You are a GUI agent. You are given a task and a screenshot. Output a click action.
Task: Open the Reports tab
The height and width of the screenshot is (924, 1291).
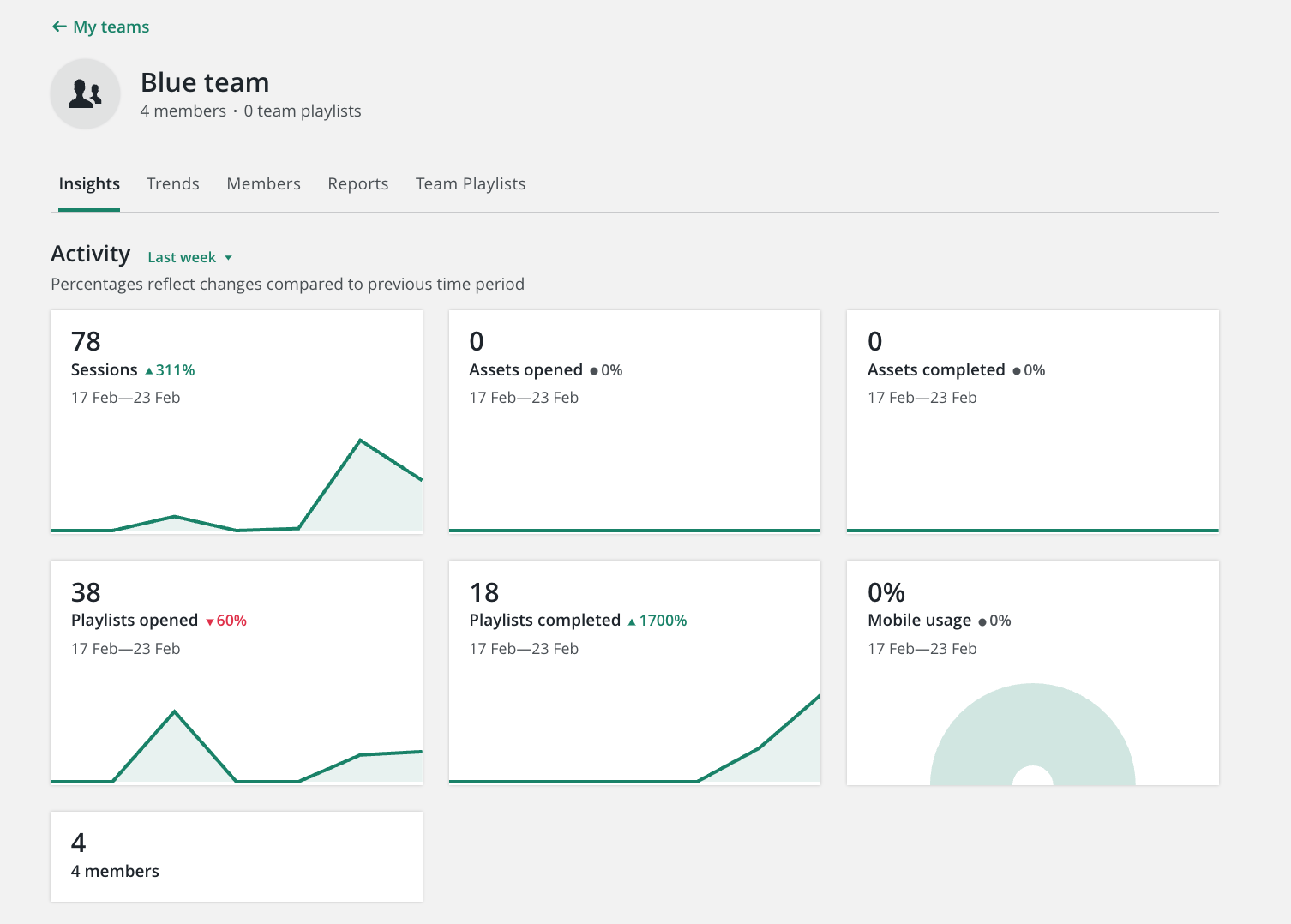coord(358,184)
